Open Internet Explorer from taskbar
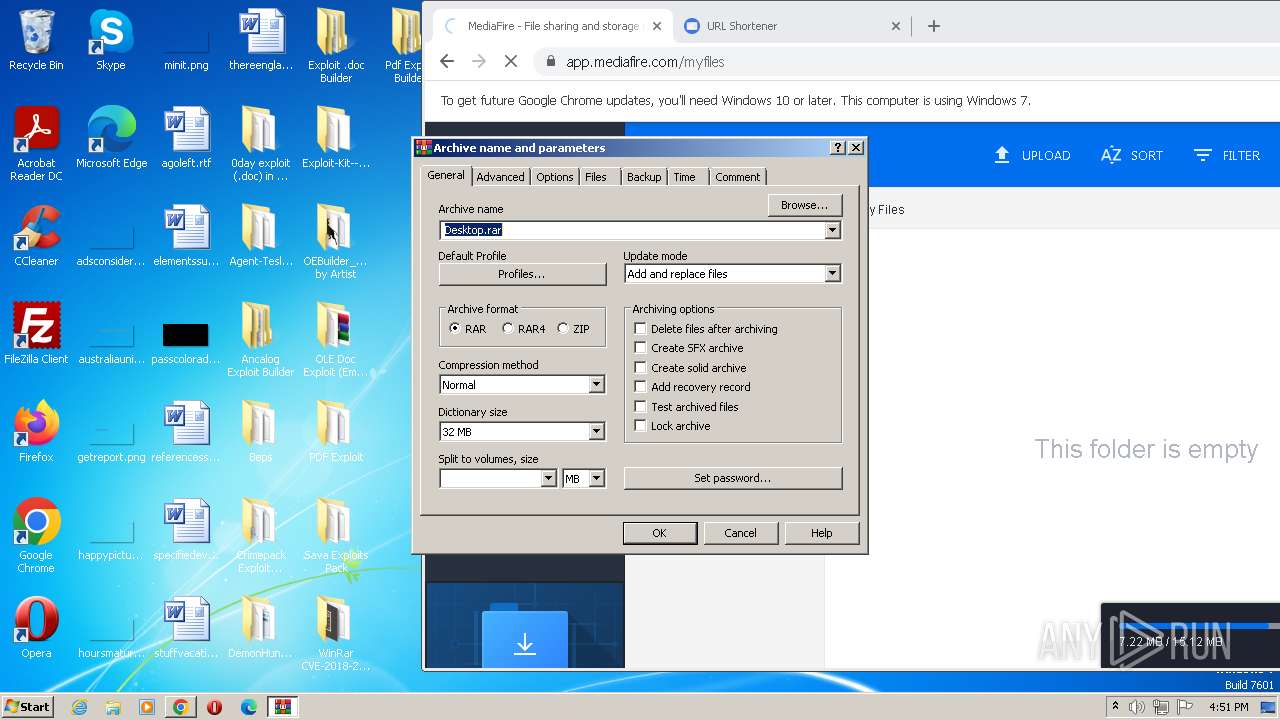 79,707
